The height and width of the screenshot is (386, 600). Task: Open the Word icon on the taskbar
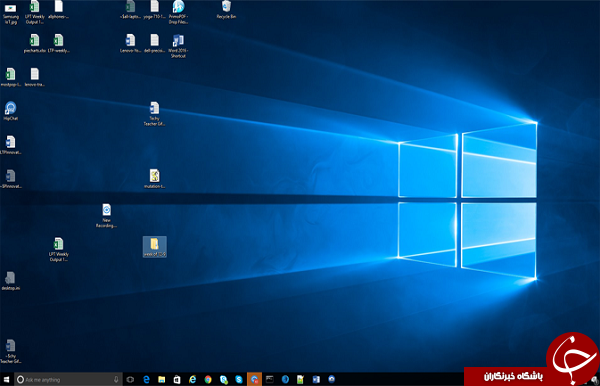[x=316, y=379]
